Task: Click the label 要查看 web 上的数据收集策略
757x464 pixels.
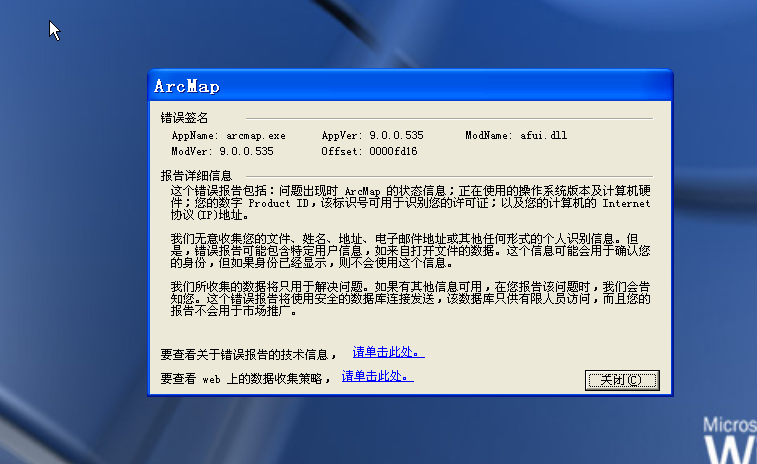Action: [x=246, y=379]
